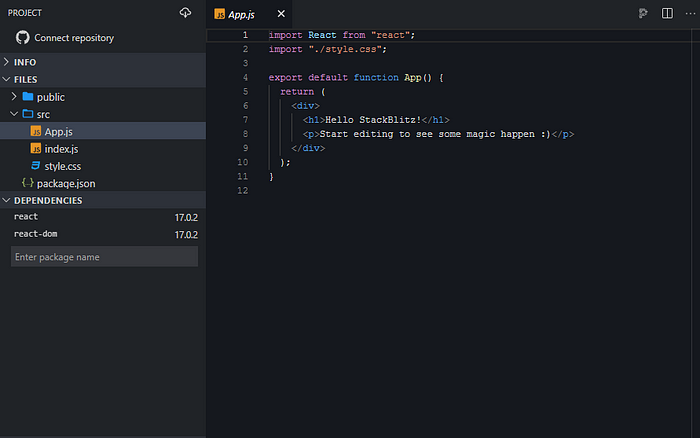Viewport: 700px width, 438px height.
Task: Expand the public folder chevron
Action: pos(14,96)
